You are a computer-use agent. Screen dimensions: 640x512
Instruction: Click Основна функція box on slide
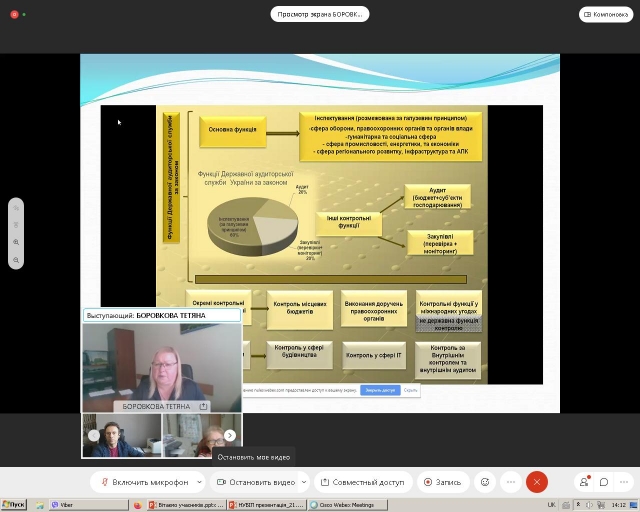233,131
